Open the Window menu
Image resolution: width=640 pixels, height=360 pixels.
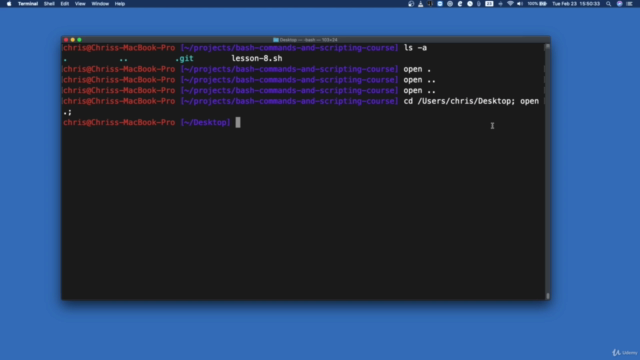tap(100, 4)
